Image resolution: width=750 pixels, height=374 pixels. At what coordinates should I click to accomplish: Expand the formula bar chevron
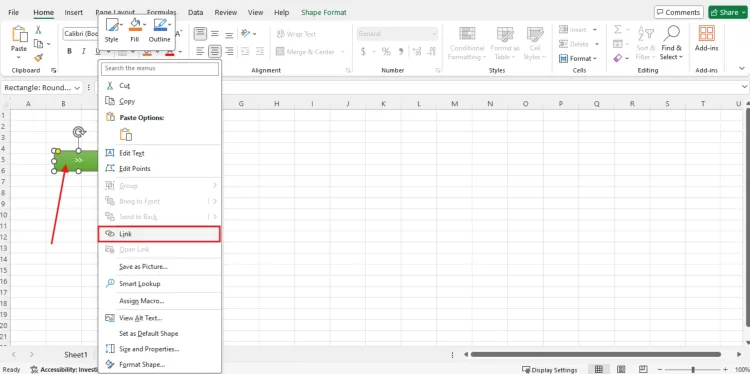point(744,87)
